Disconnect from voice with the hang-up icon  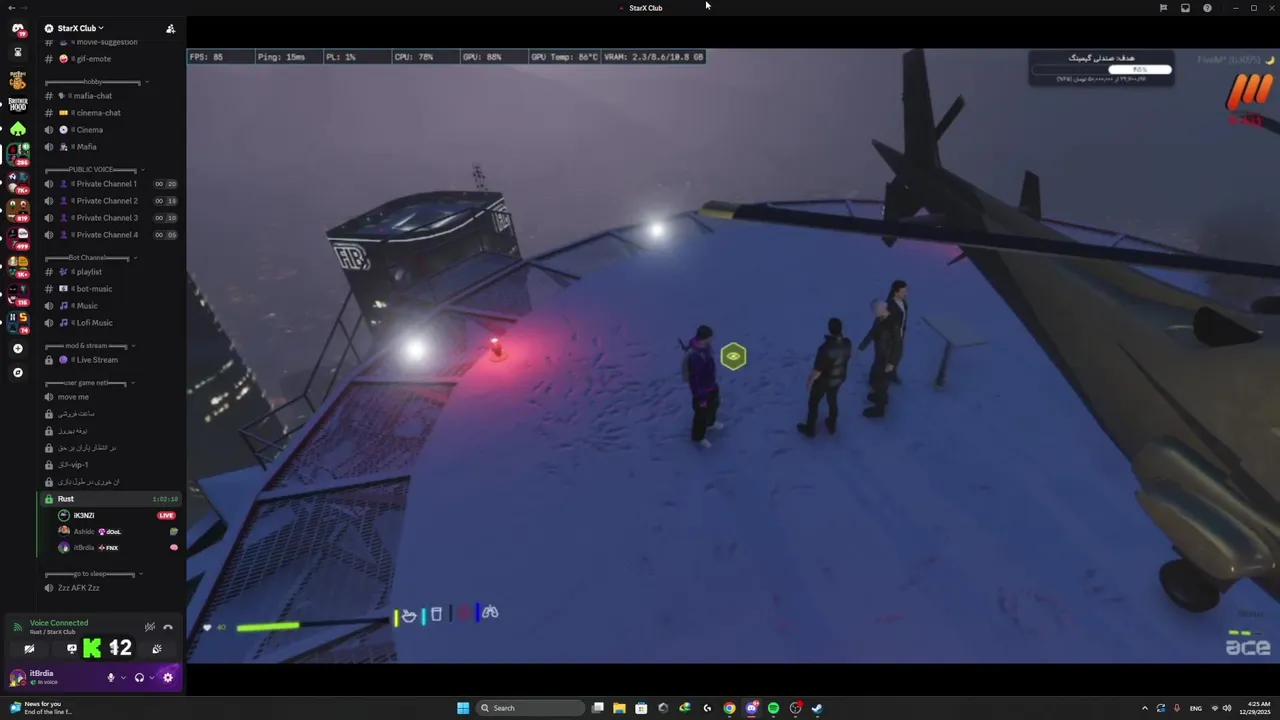168,627
